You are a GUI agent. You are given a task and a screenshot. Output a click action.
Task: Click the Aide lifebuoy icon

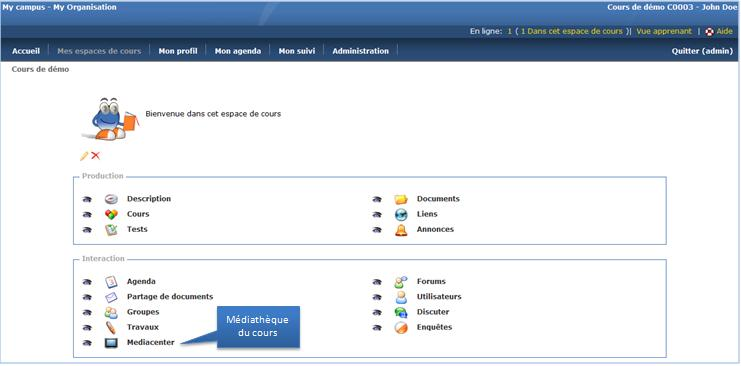coord(709,32)
